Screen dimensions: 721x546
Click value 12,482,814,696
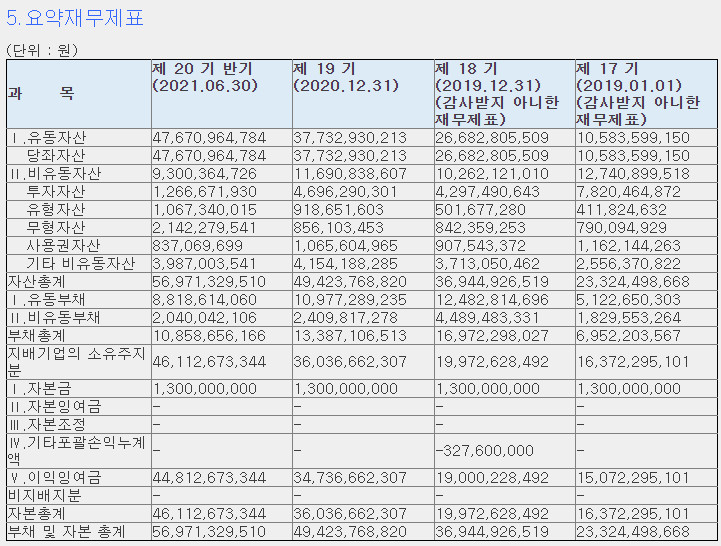492,300
